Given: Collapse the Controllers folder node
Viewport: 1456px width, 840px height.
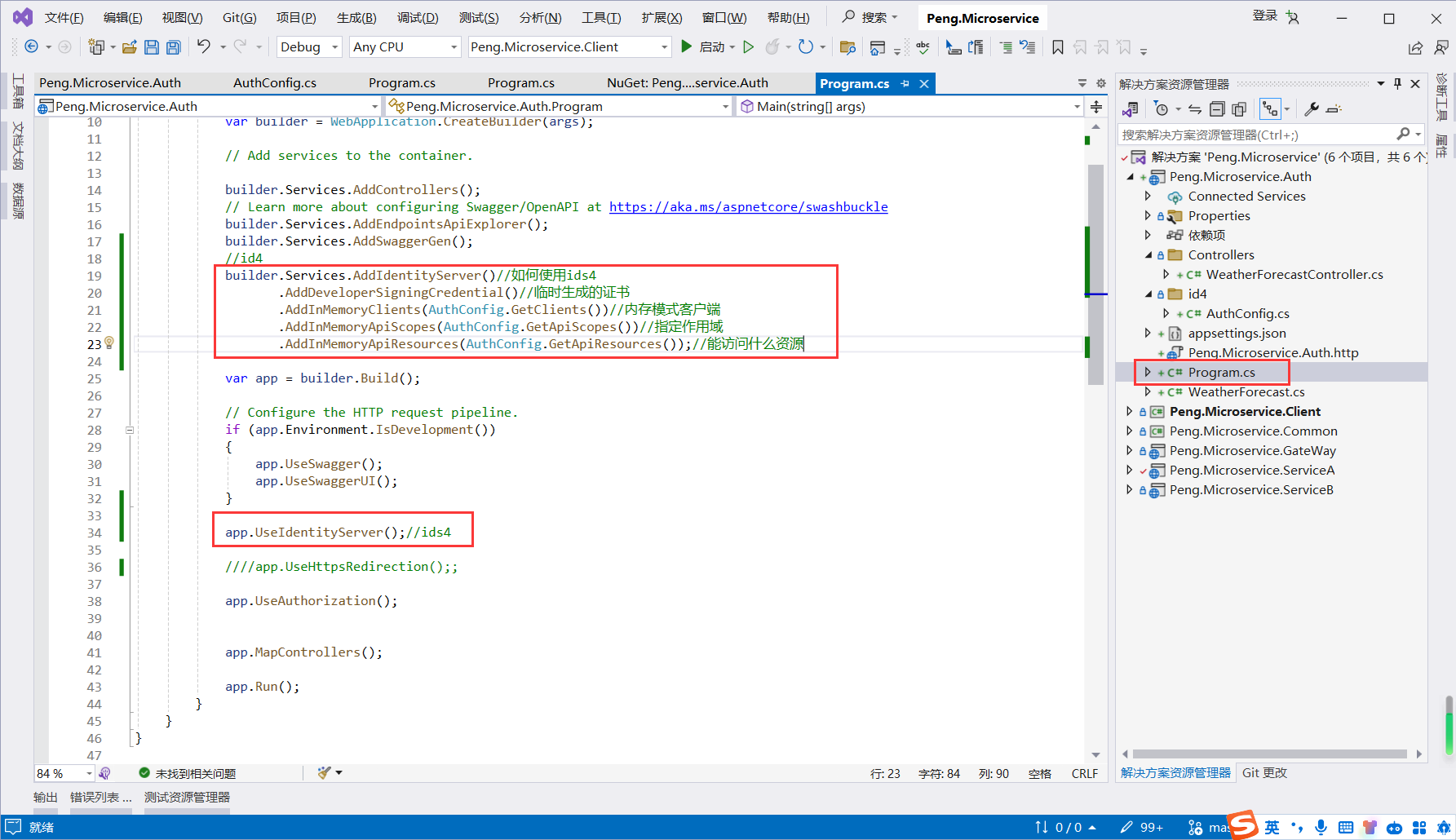Looking at the screenshot, I should tap(1148, 254).
